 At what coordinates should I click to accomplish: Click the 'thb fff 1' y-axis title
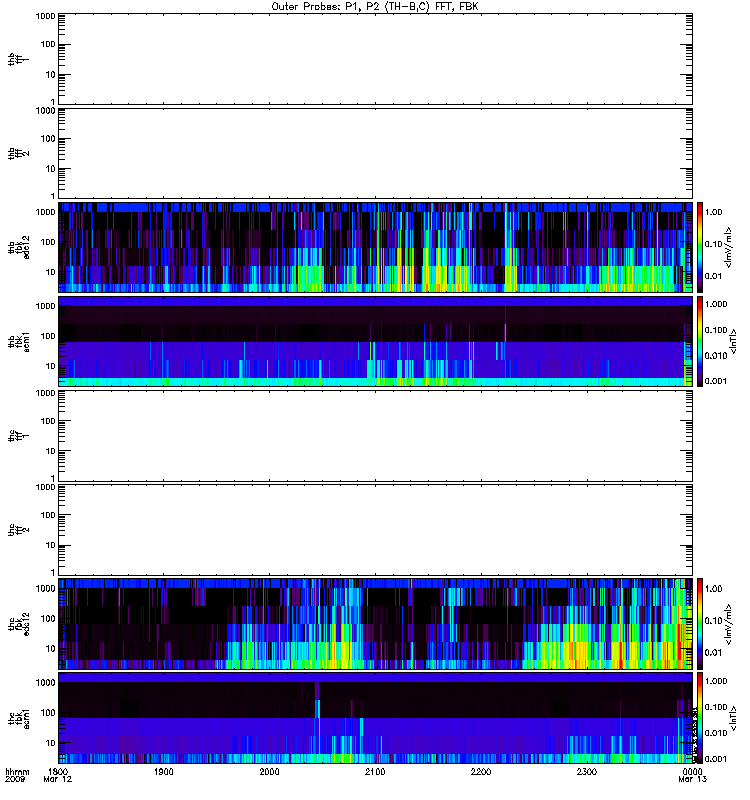coord(19,59)
